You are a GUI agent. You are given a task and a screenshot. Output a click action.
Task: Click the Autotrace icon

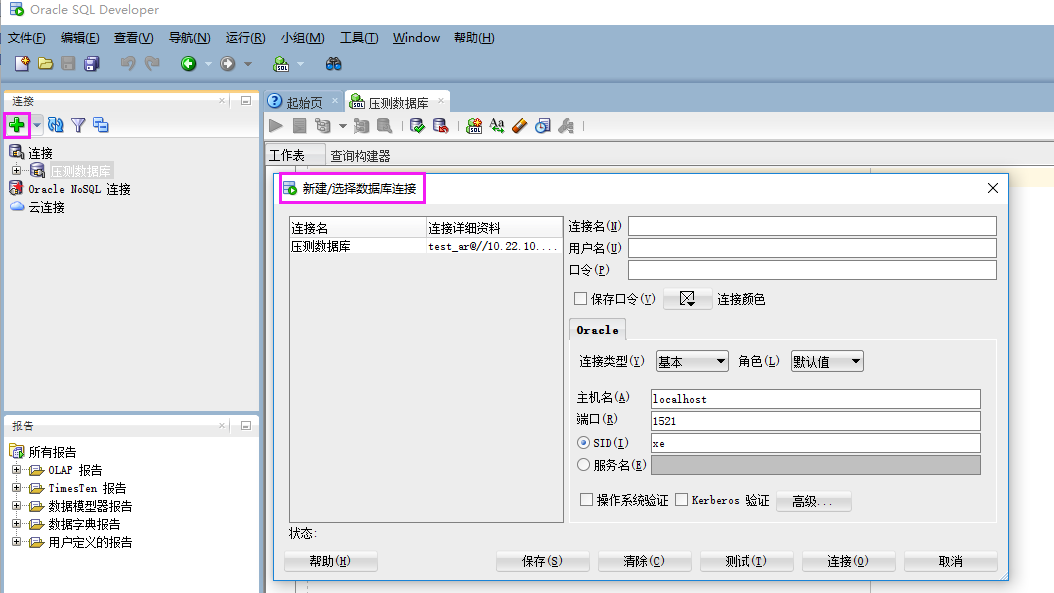pos(362,126)
